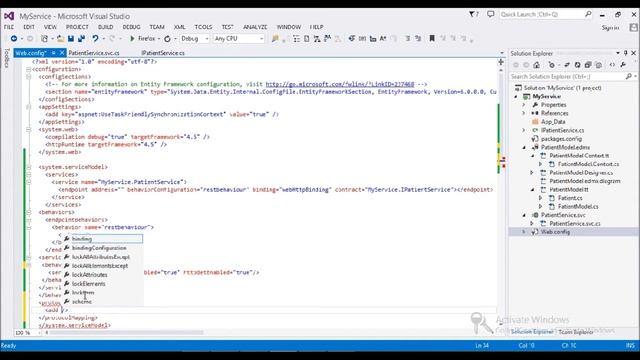Viewport: 640px width, 360px height.
Task: Collapse the configuration element outlining
Action: point(28,69)
